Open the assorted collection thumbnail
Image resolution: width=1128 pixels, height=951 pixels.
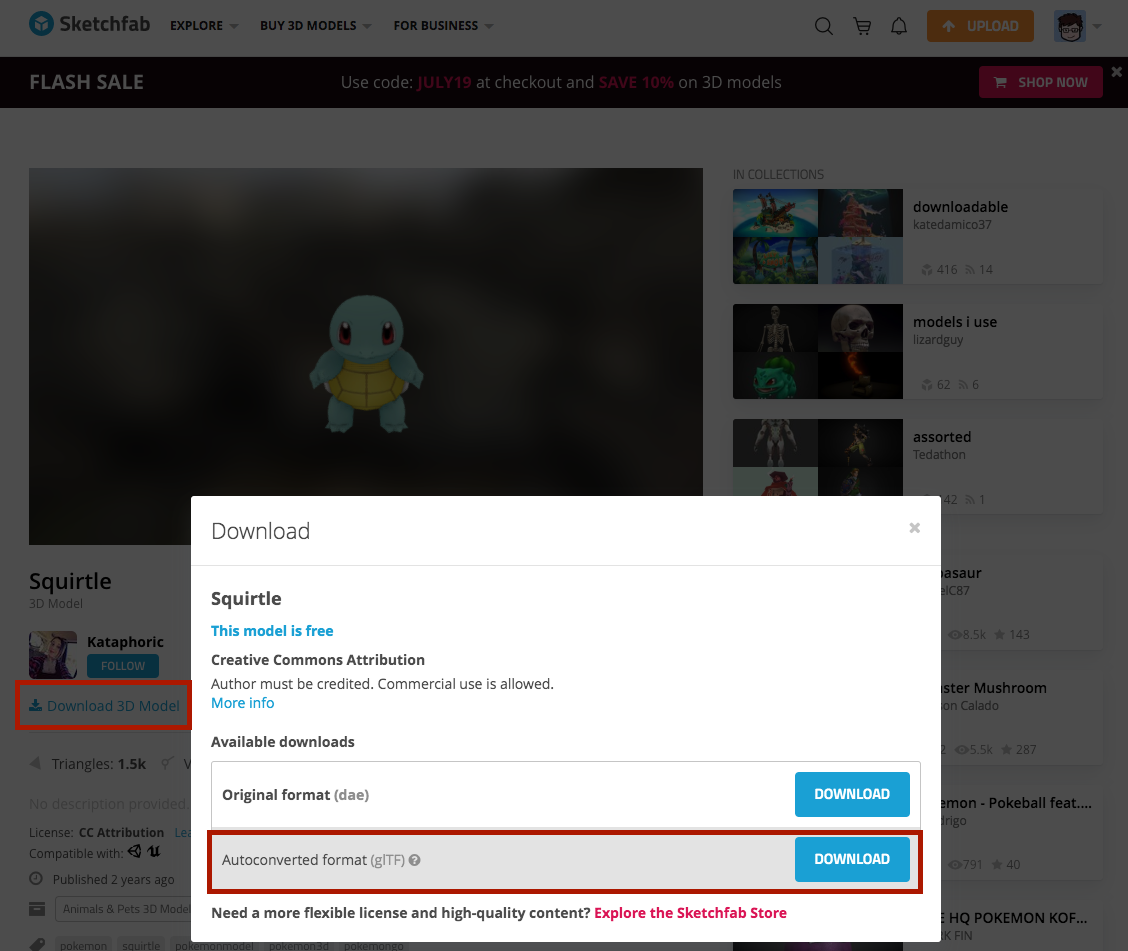click(817, 458)
